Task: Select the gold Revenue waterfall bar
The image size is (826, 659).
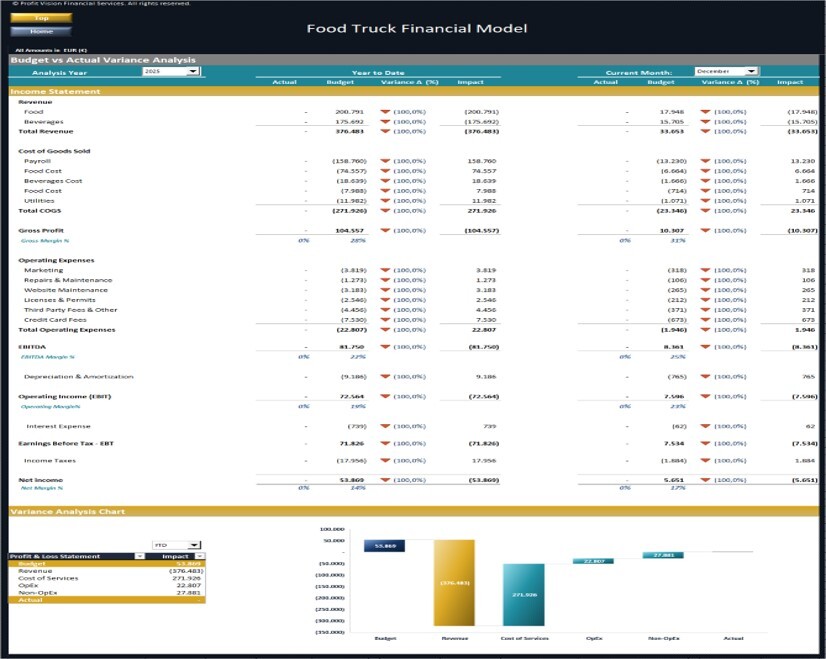Action: [x=454, y=583]
